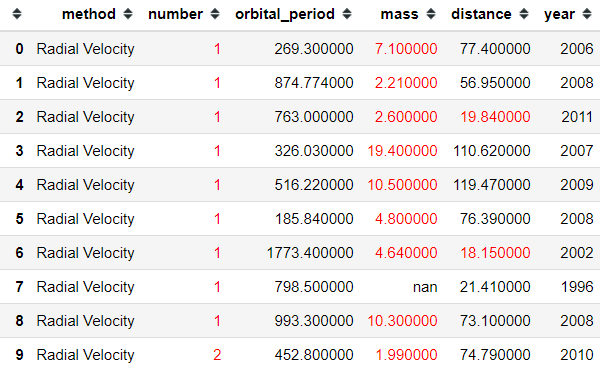Screen dimensions: 611x369
Task: Select the year column header
Action: tap(559, 15)
